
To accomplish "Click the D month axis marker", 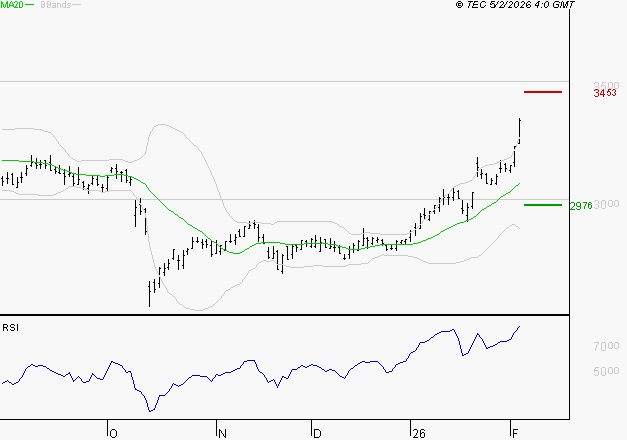I will click(317, 433).
